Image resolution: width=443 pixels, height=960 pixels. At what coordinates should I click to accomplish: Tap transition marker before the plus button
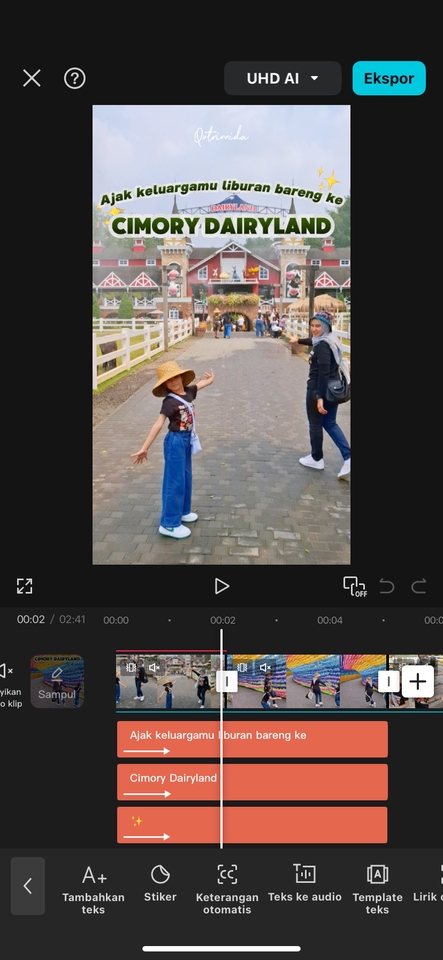click(389, 681)
